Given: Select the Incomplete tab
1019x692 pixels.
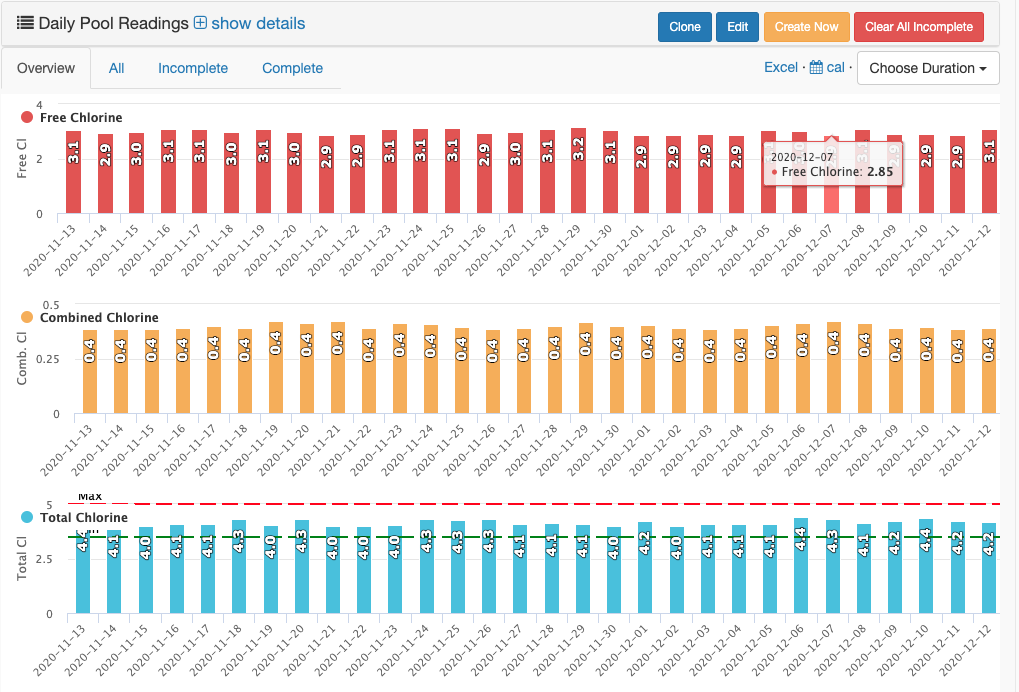Looking at the screenshot, I should coord(193,68).
